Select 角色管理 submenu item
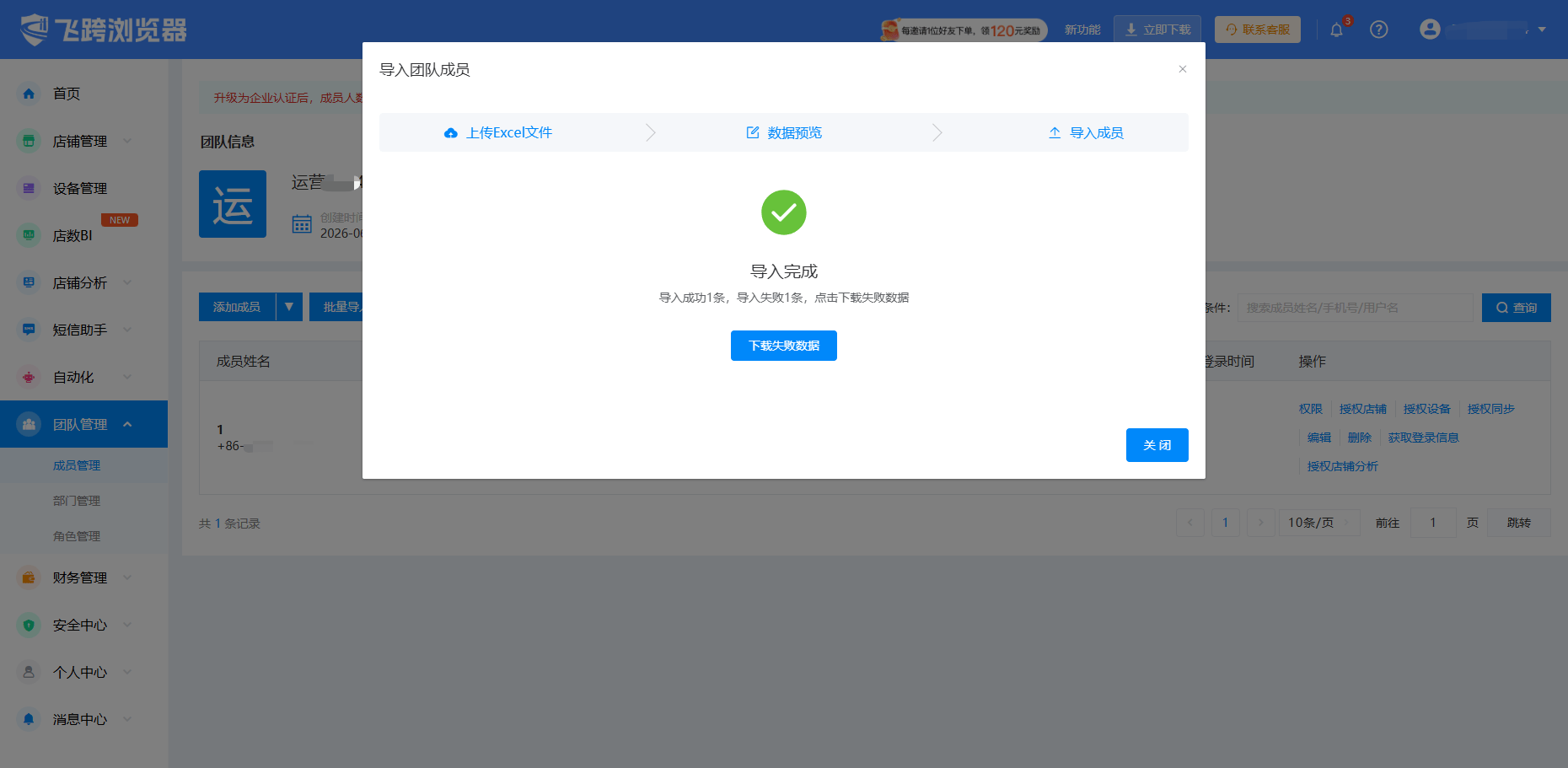Viewport: 1568px width, 768px height. pyautogui.click(x=77, y=536)
